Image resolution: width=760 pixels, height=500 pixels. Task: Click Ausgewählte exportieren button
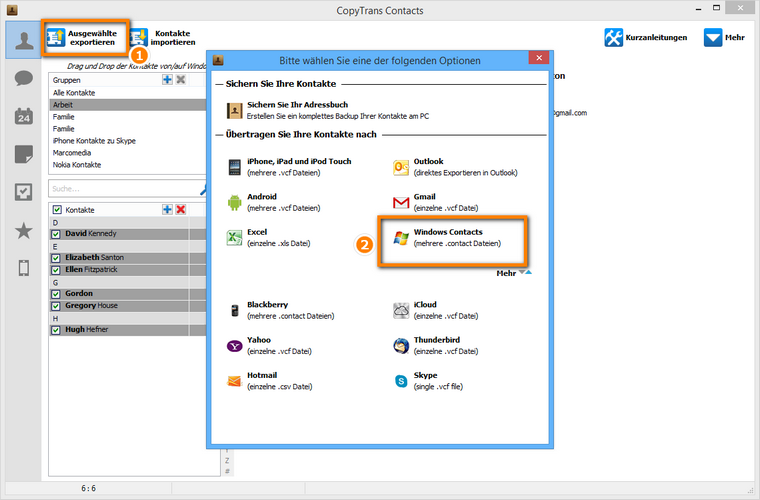click(86, 38)
